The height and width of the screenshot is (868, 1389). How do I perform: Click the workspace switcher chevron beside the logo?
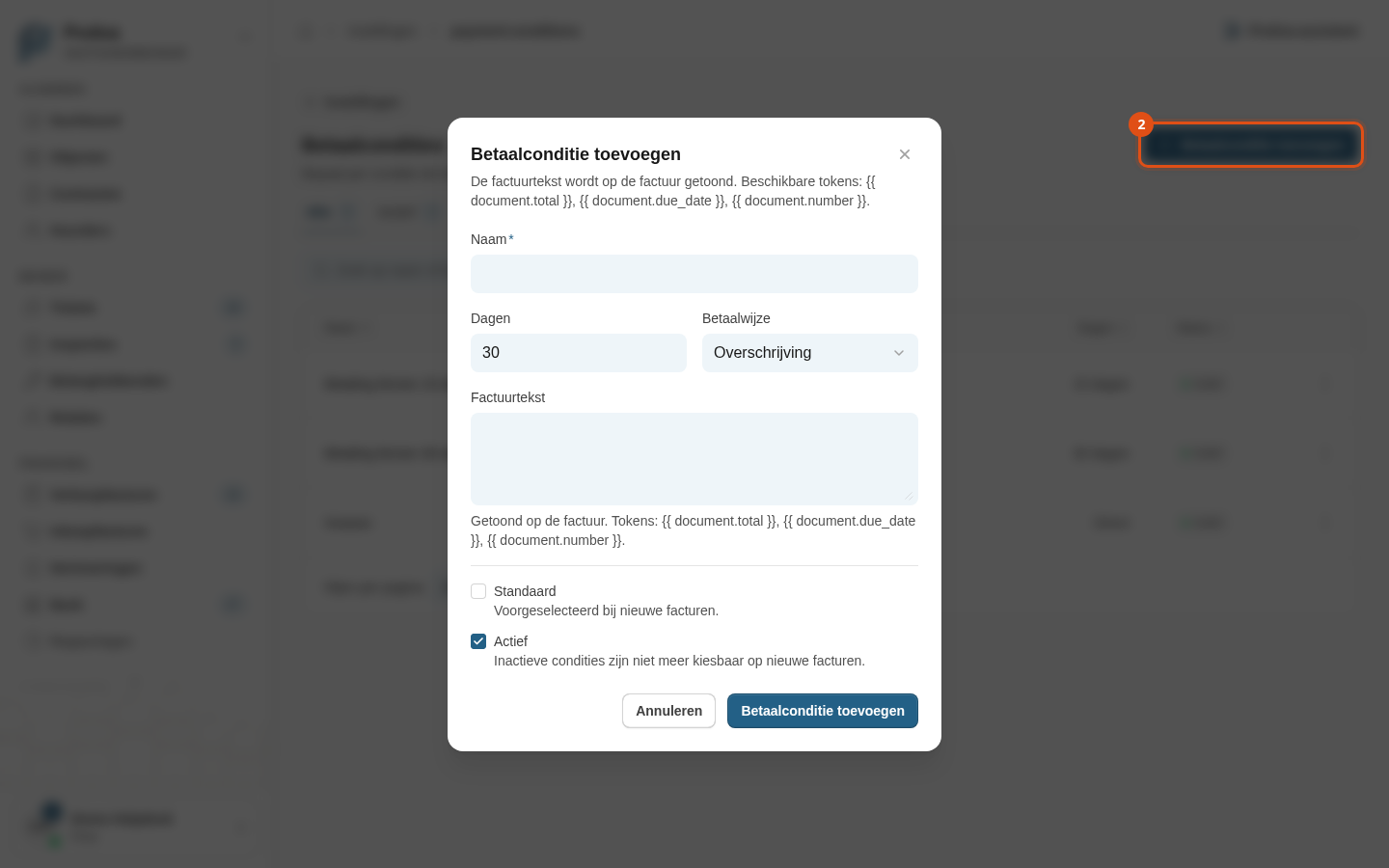pyautogui.click(x=244, y=37)
